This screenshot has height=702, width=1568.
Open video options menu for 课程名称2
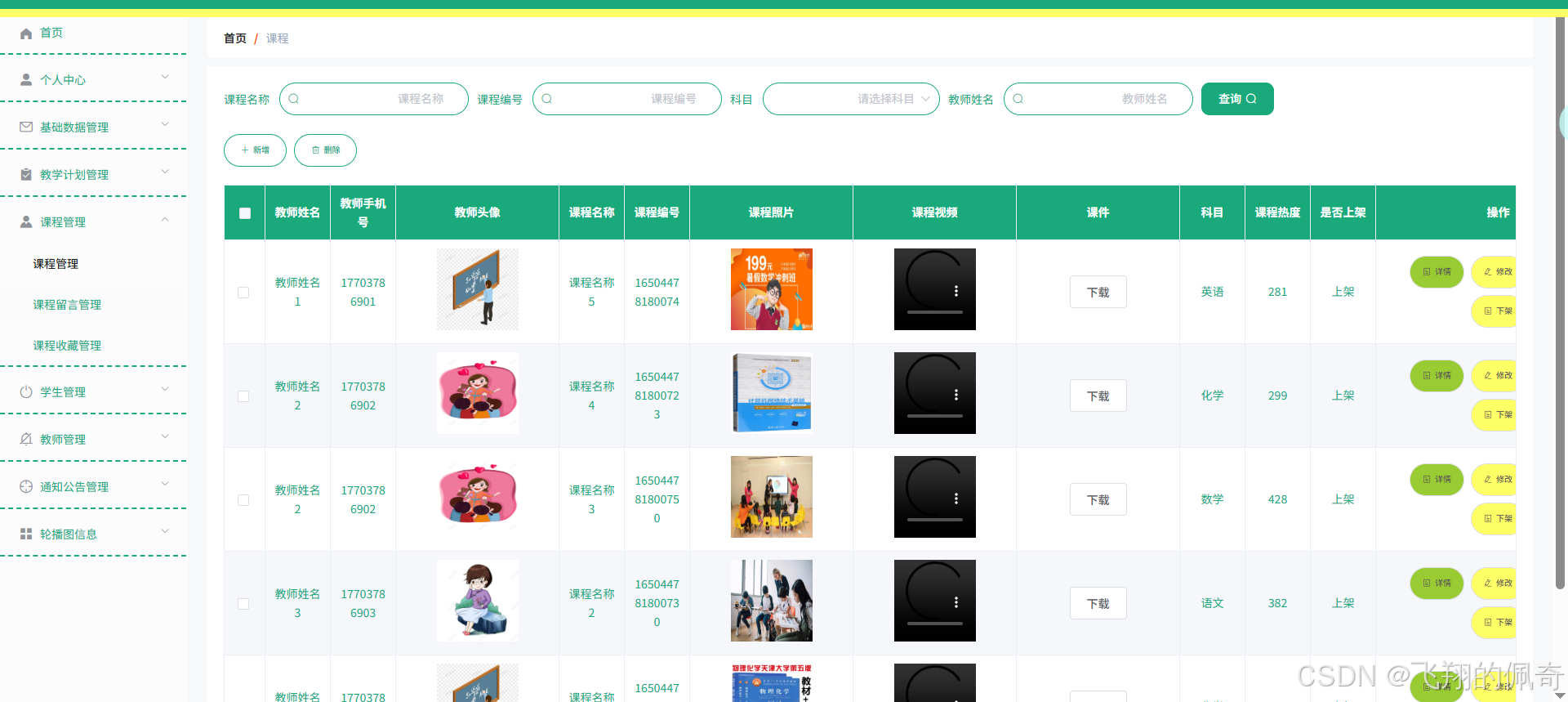point(956,602)
